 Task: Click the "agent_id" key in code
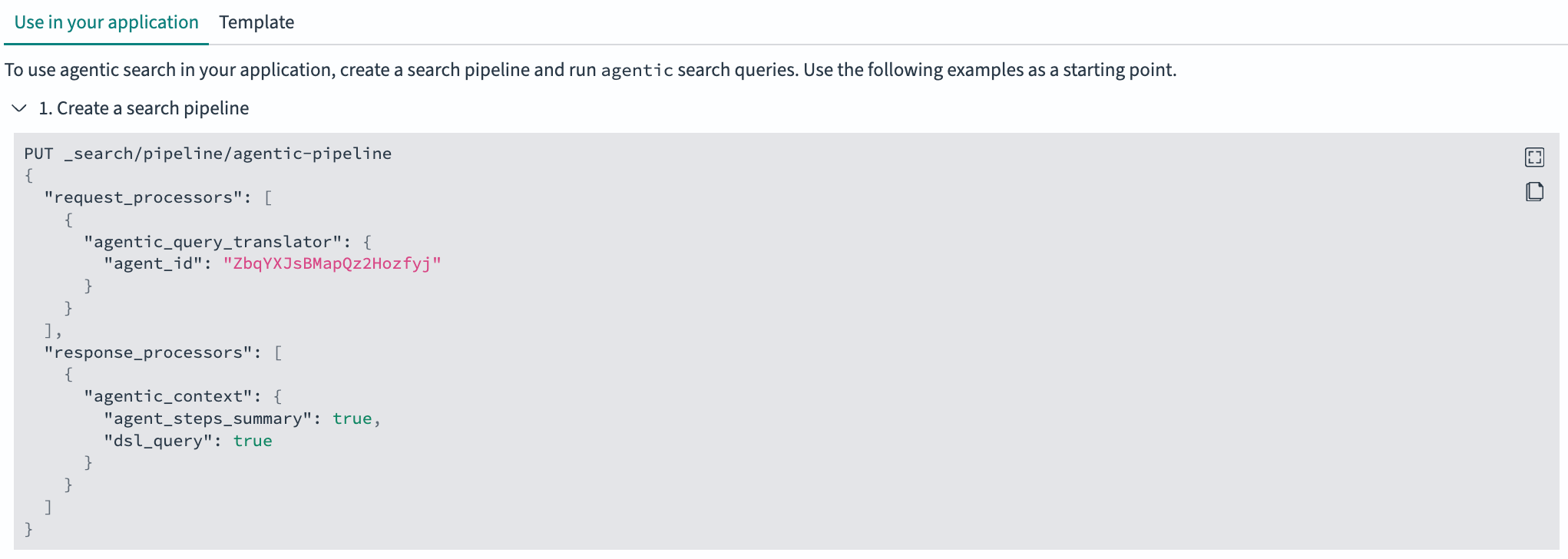154,263
